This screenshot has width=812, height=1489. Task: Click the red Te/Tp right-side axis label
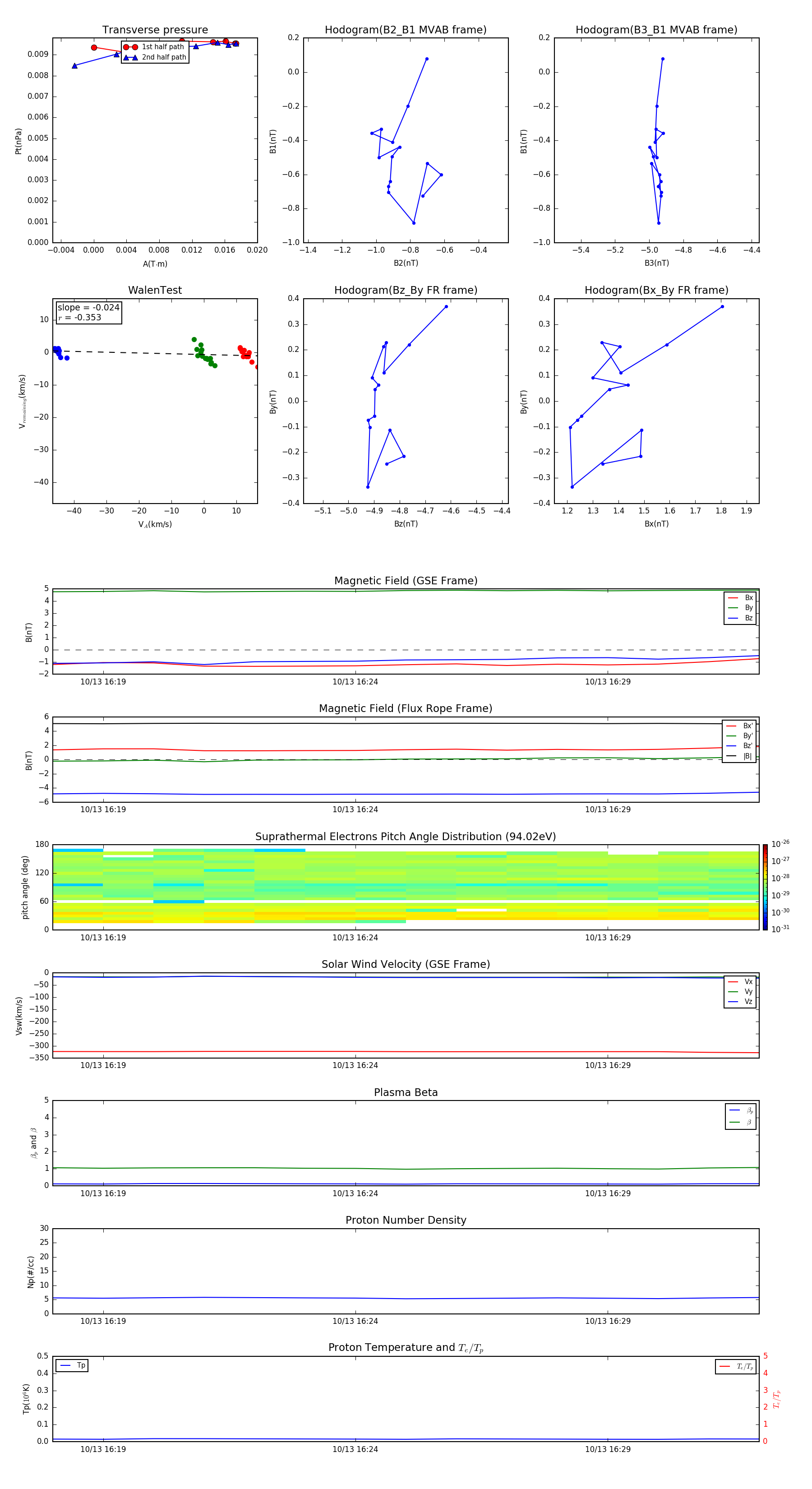point(777,1399)
